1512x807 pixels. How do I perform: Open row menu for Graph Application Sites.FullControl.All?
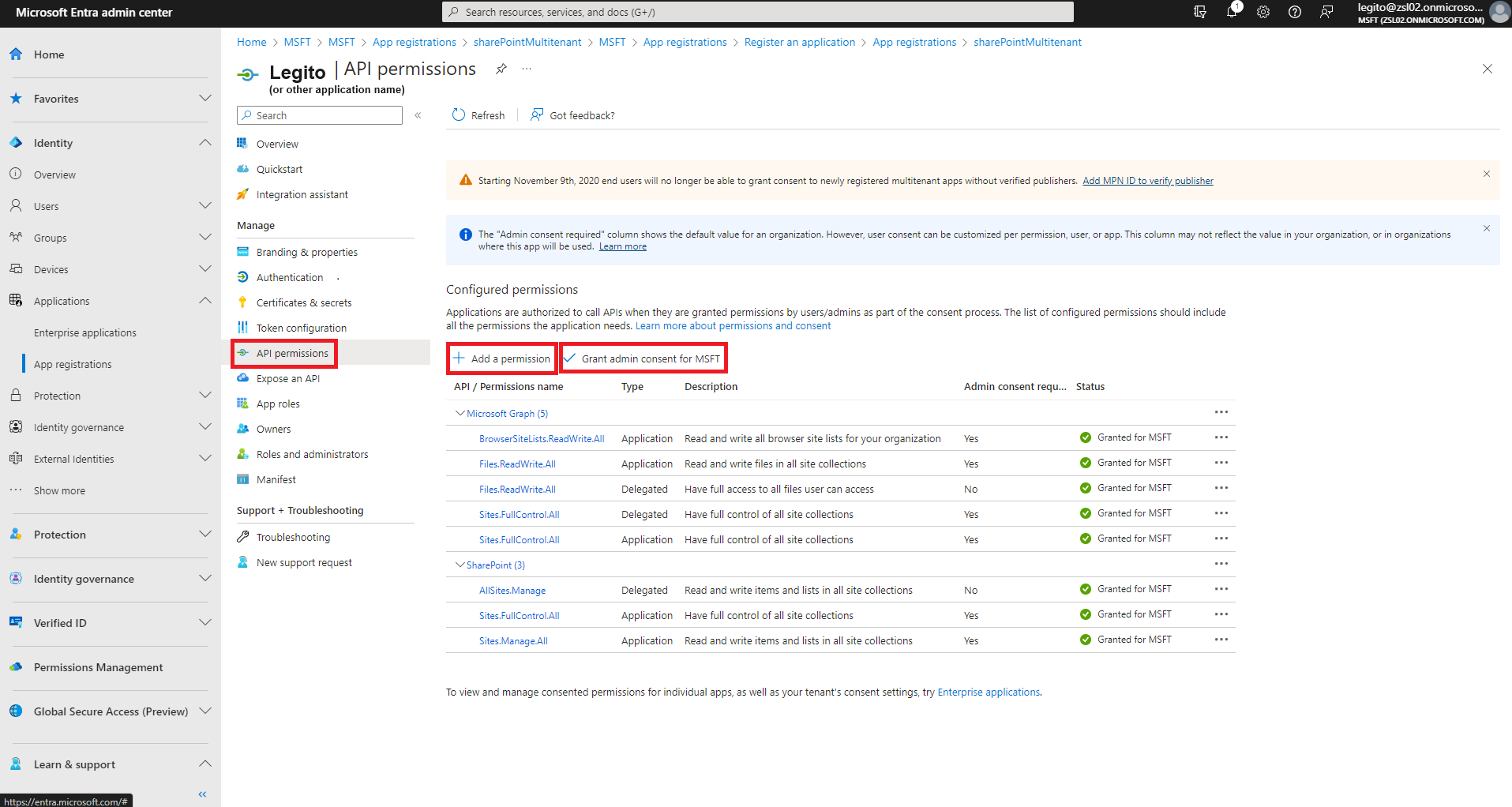pos(1221,539)
